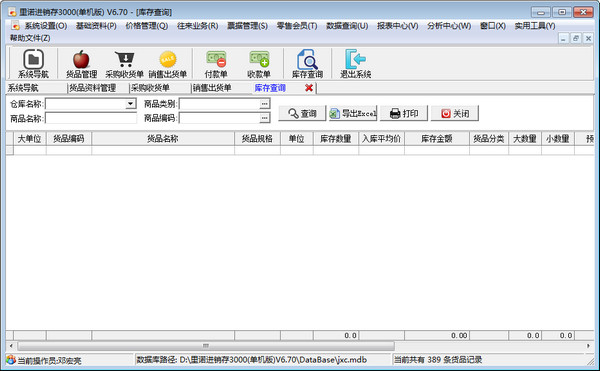Click the 打印 print button

[404, 113]
